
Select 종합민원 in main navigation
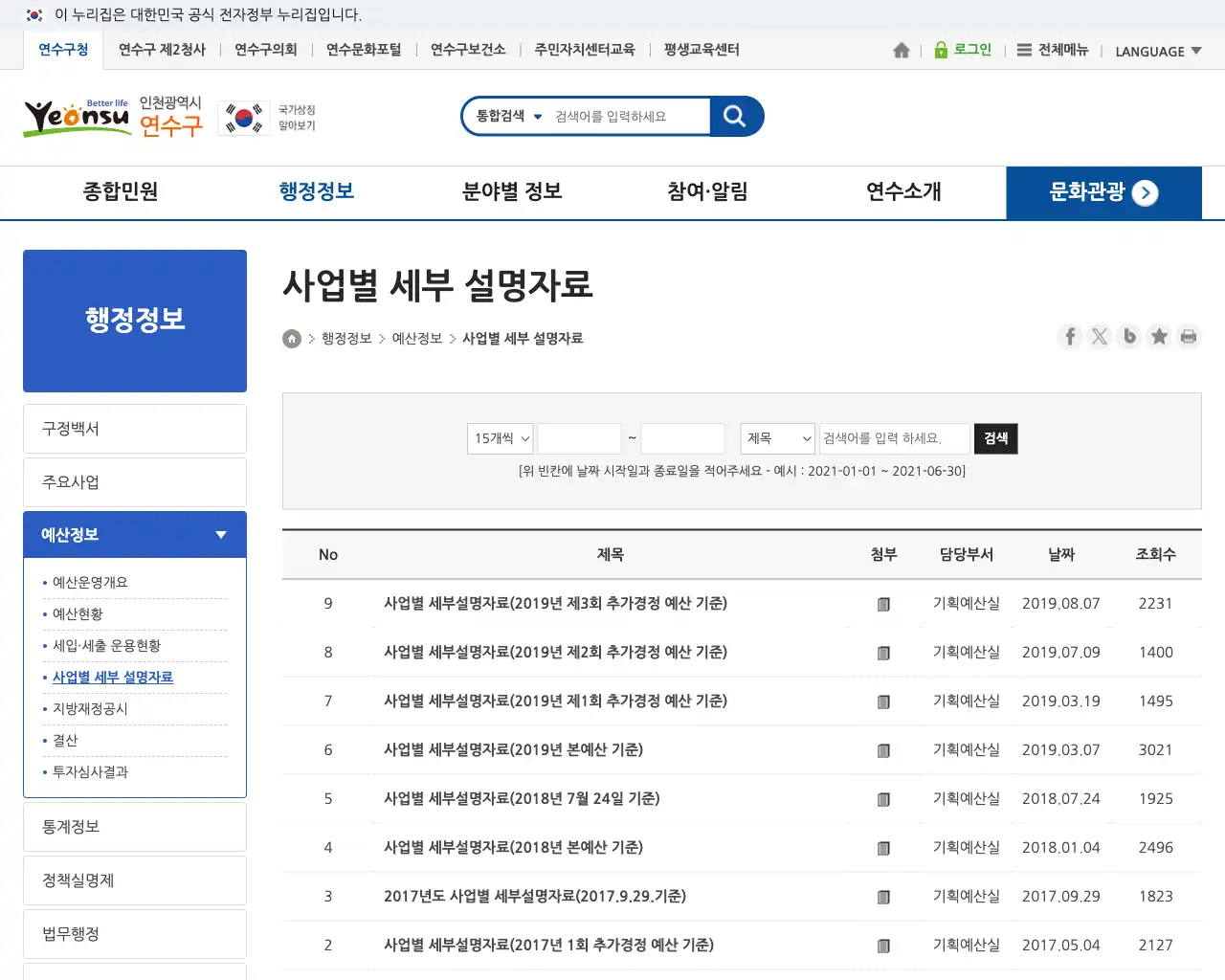[121, 192]
